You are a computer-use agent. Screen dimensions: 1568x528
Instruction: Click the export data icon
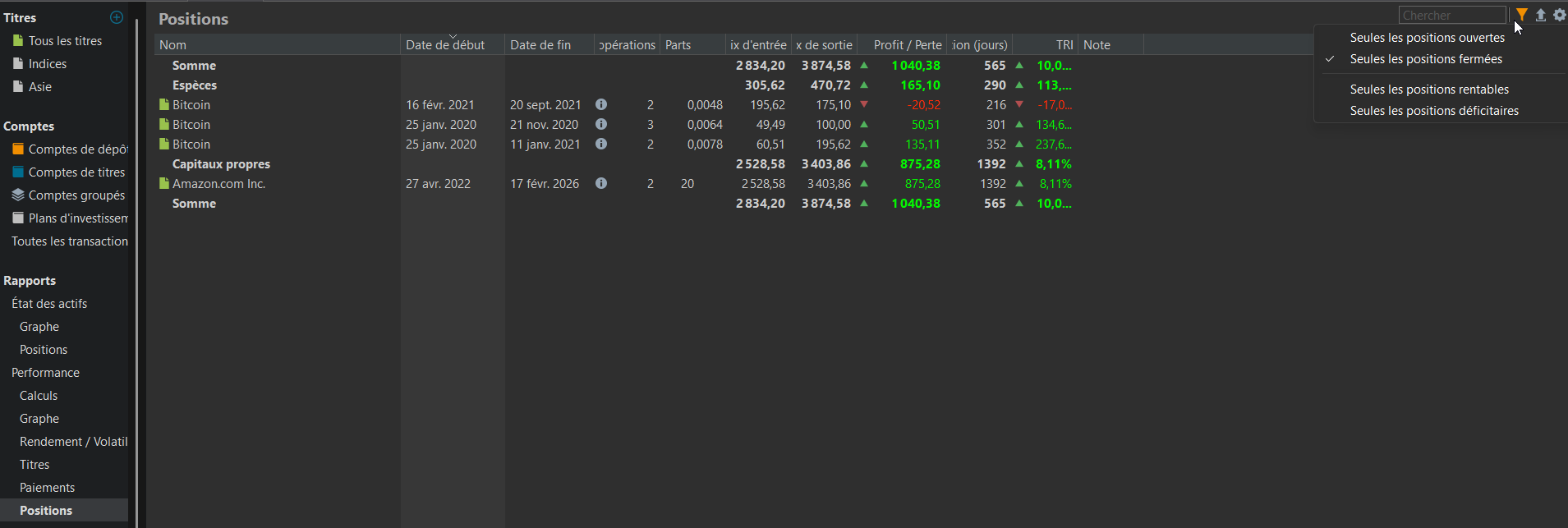1541,15
